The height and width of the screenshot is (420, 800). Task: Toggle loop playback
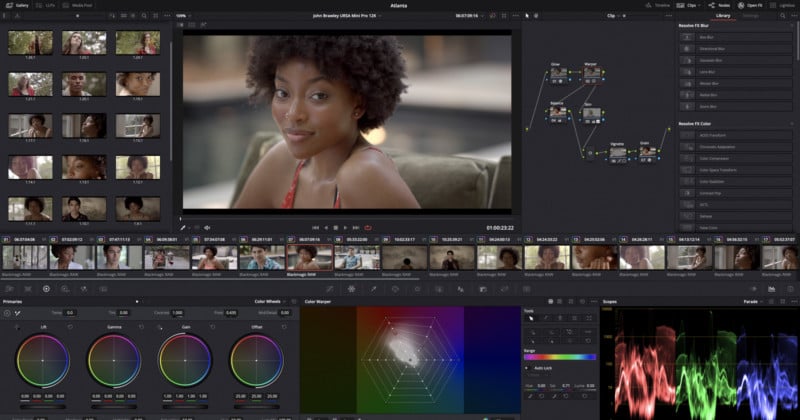pyautogui.click(x=368, y=228)
